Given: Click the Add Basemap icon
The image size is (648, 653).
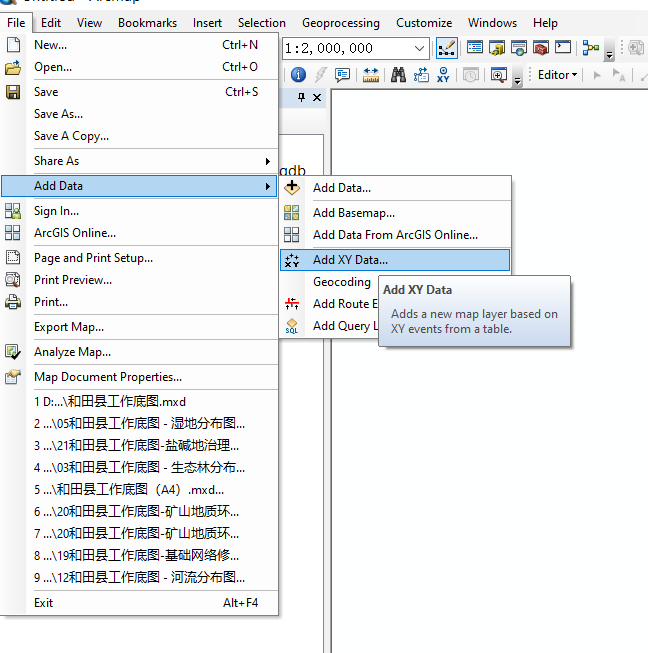Looking at the screenshot, I should click(292, 212).
